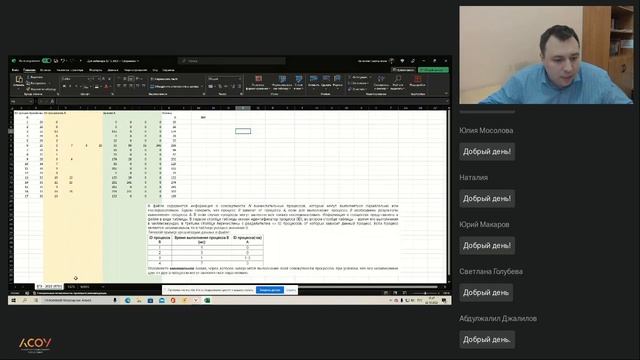The width and height of the screenshot is (640, 360).
Task: Click Format as Table icon
Action: pos(282,79)
